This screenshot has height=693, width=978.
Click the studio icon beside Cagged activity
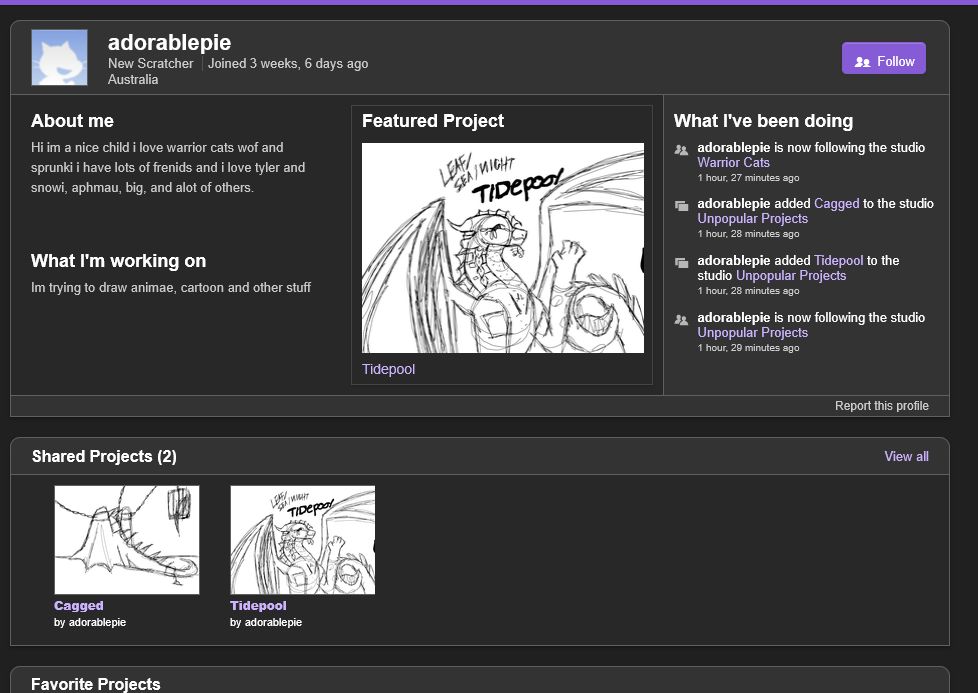point(681,206)
